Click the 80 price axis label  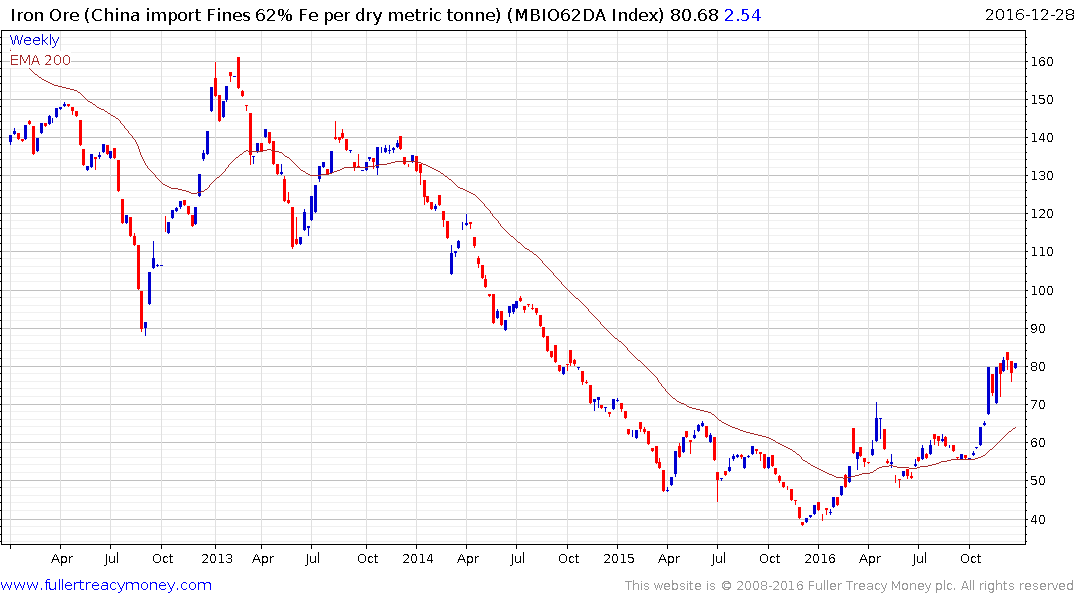1039,367
